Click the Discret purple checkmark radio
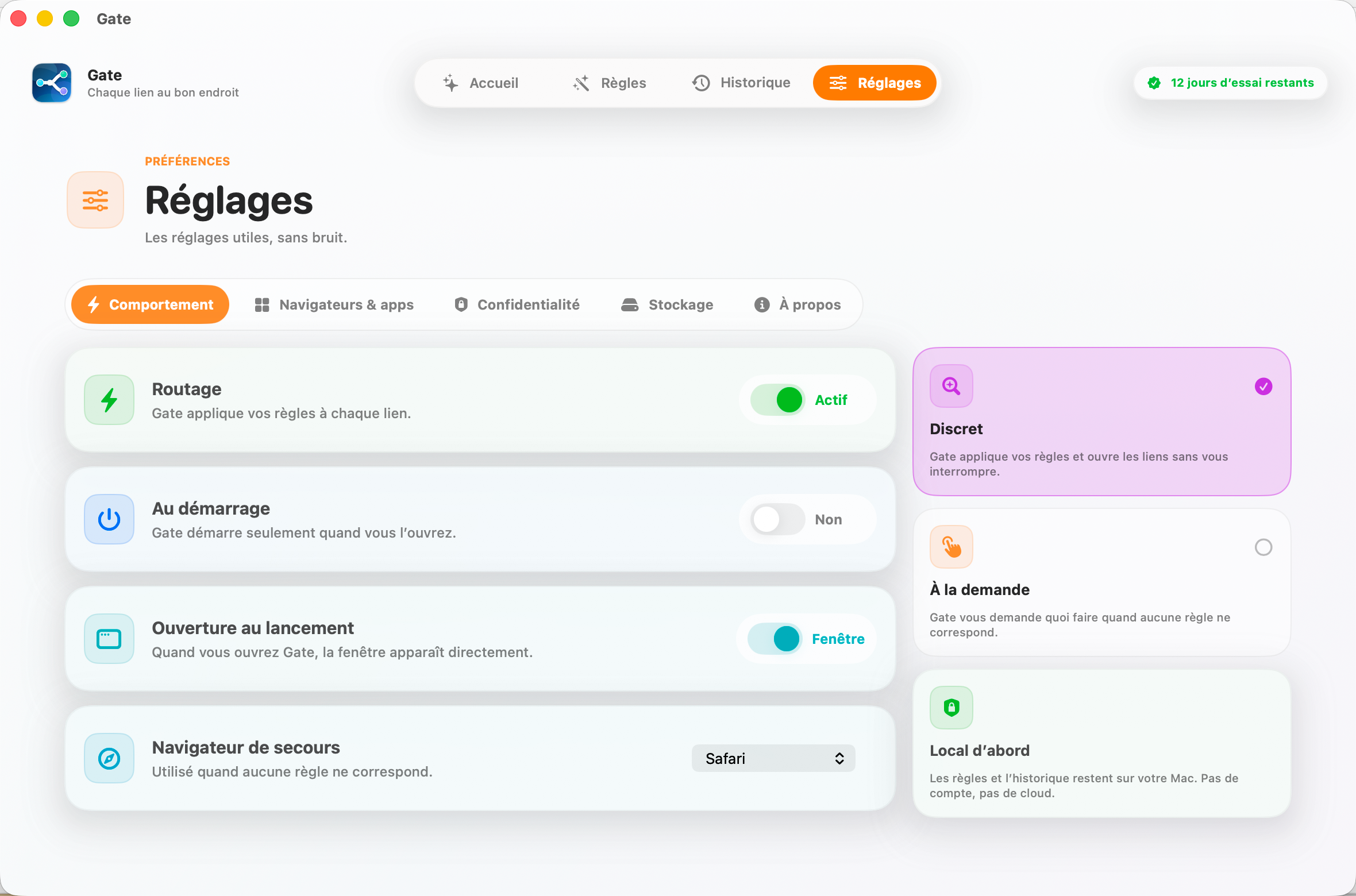1356x896 pixels. pos(1263,387)
